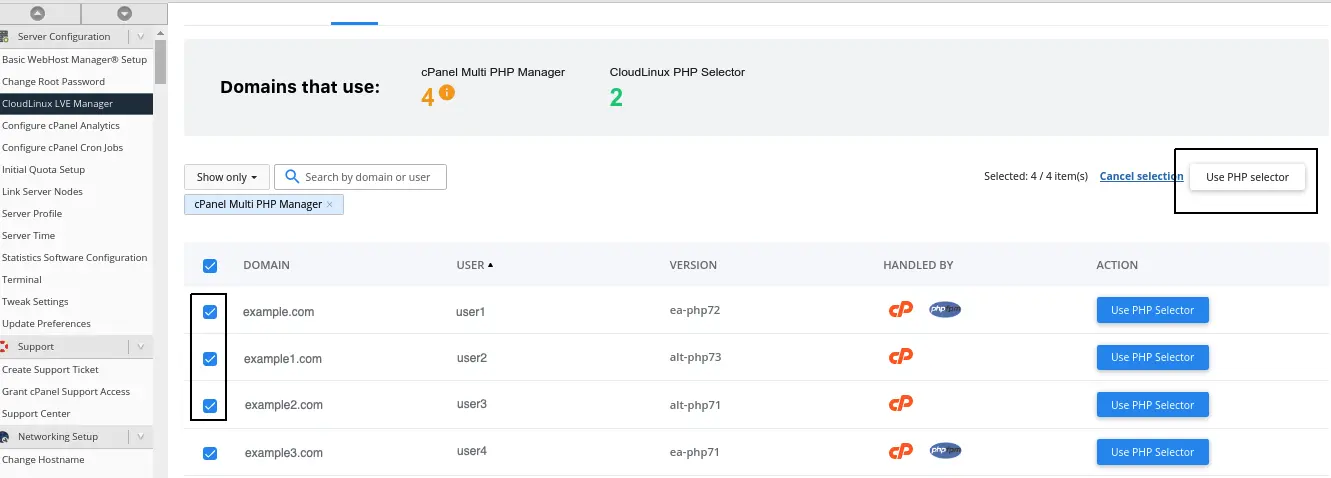Click the VERSION column header

pos(693,265)
